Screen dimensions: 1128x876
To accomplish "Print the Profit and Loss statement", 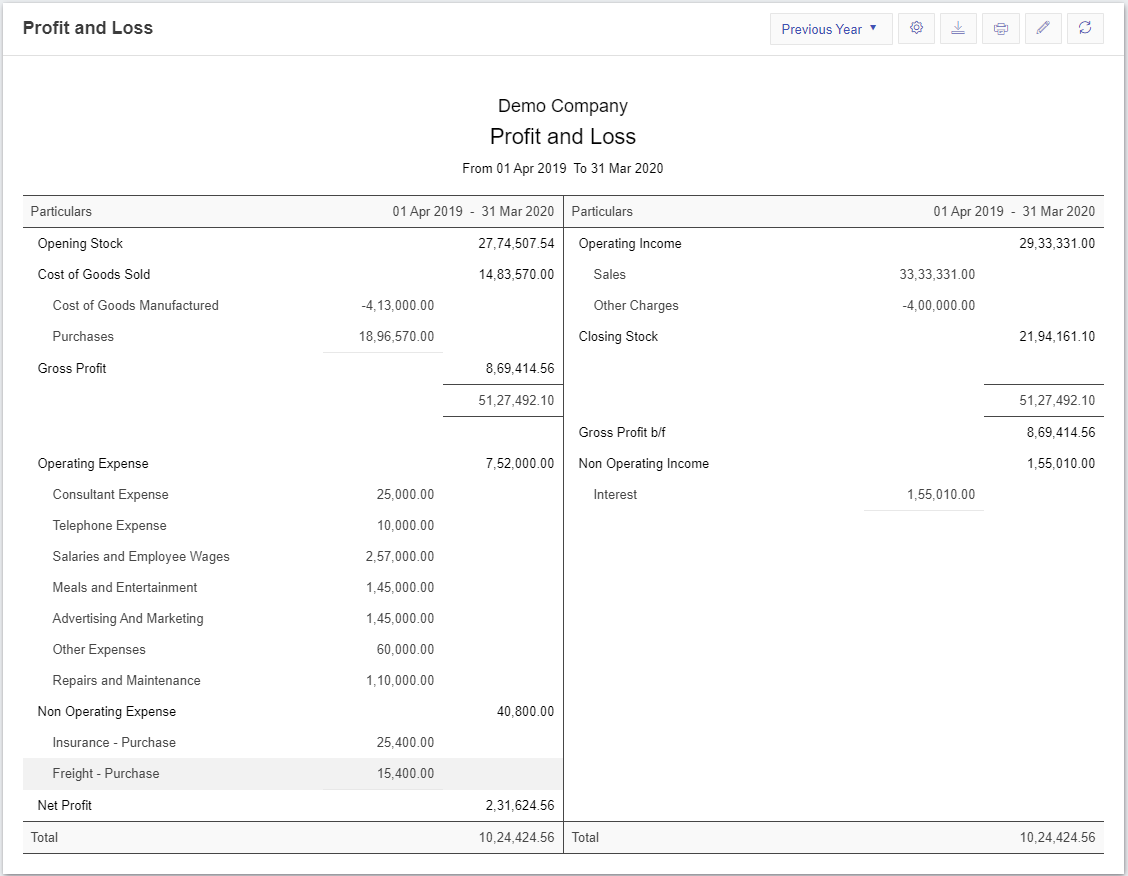I will [x=1000, y=28].
